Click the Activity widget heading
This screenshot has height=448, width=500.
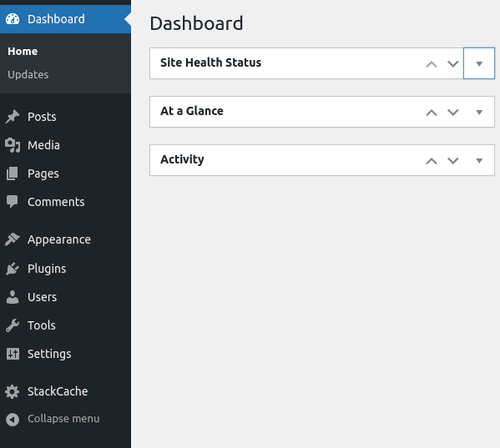coord(182,160)
